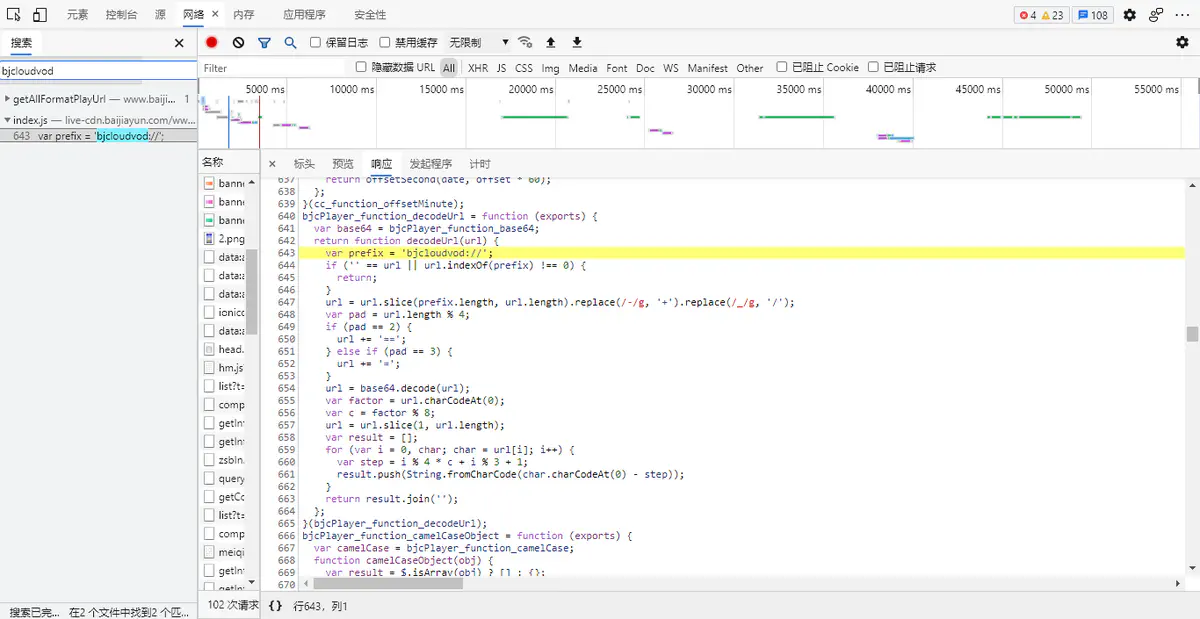Open search with the magnifier icon
The width and height of the screenshot is (1200, 619).
coord(290,43)
